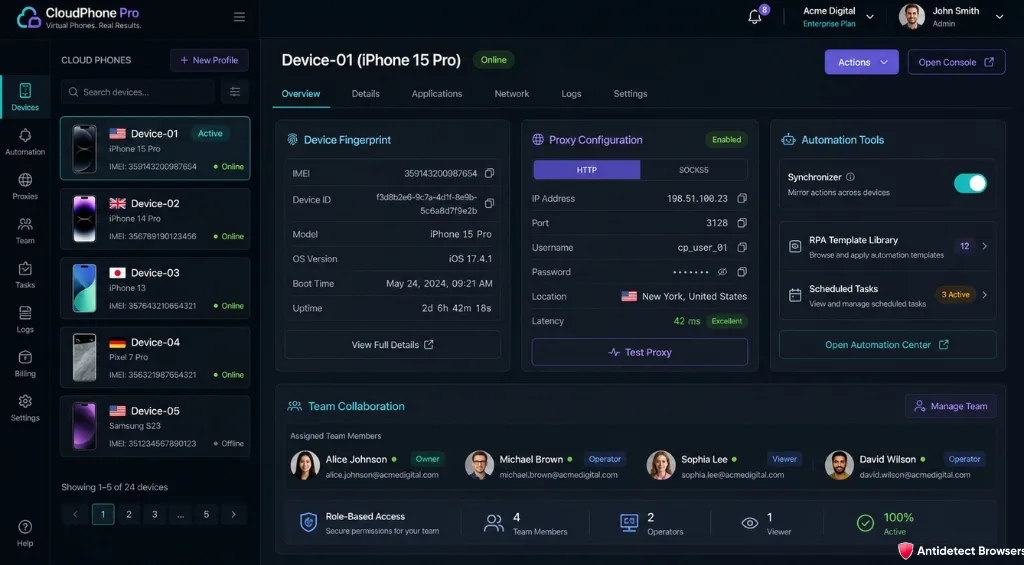Go to next devices page arrow

[233, 514]
